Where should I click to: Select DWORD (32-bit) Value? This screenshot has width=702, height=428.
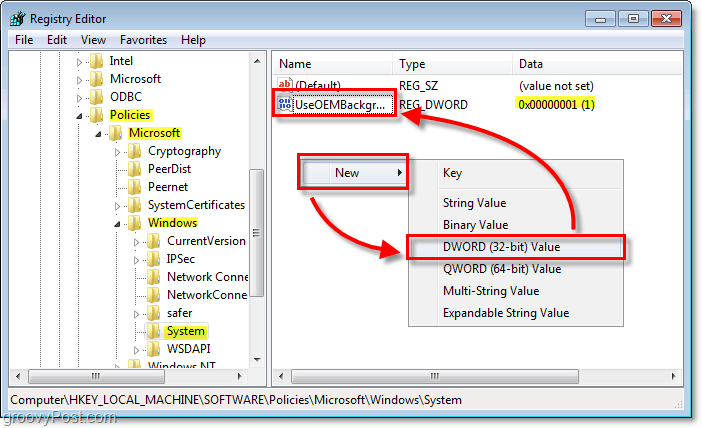pyautogui.click(x=515, y=247)
